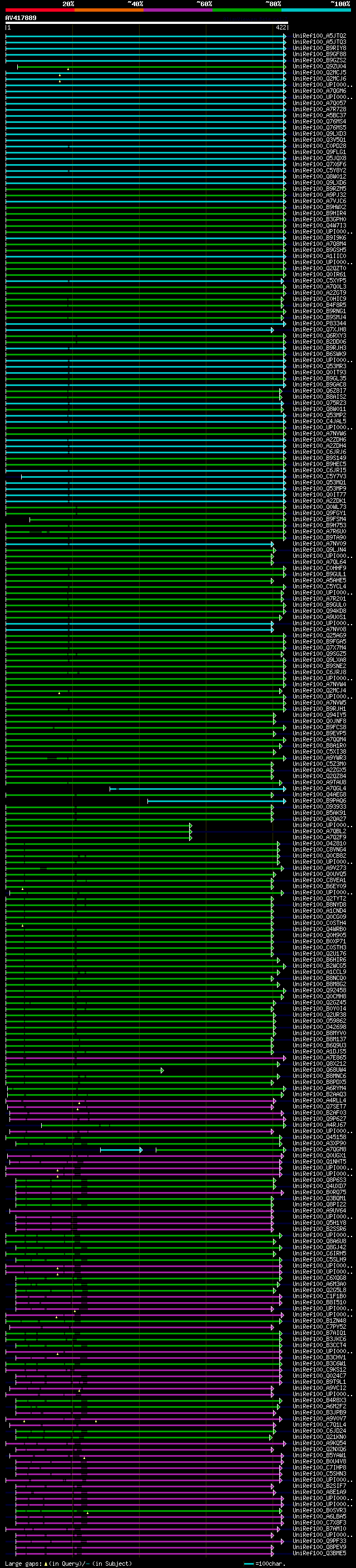Click the cyan ~100% identity legend segment
This screenshot has width=356, height=1568.
(317, 10)
